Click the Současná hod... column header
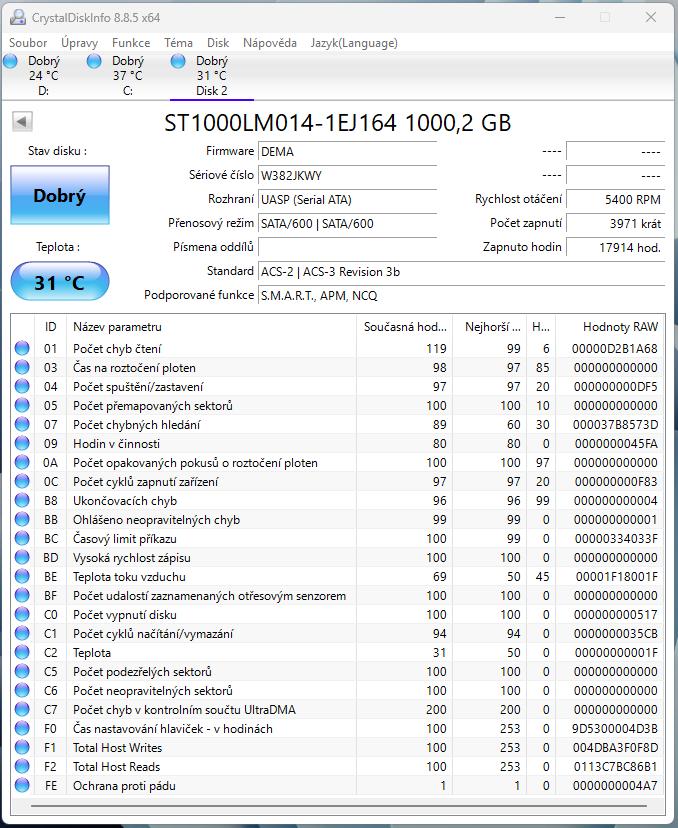Viewport: 678px width, 828px height. tap(405, 327)
